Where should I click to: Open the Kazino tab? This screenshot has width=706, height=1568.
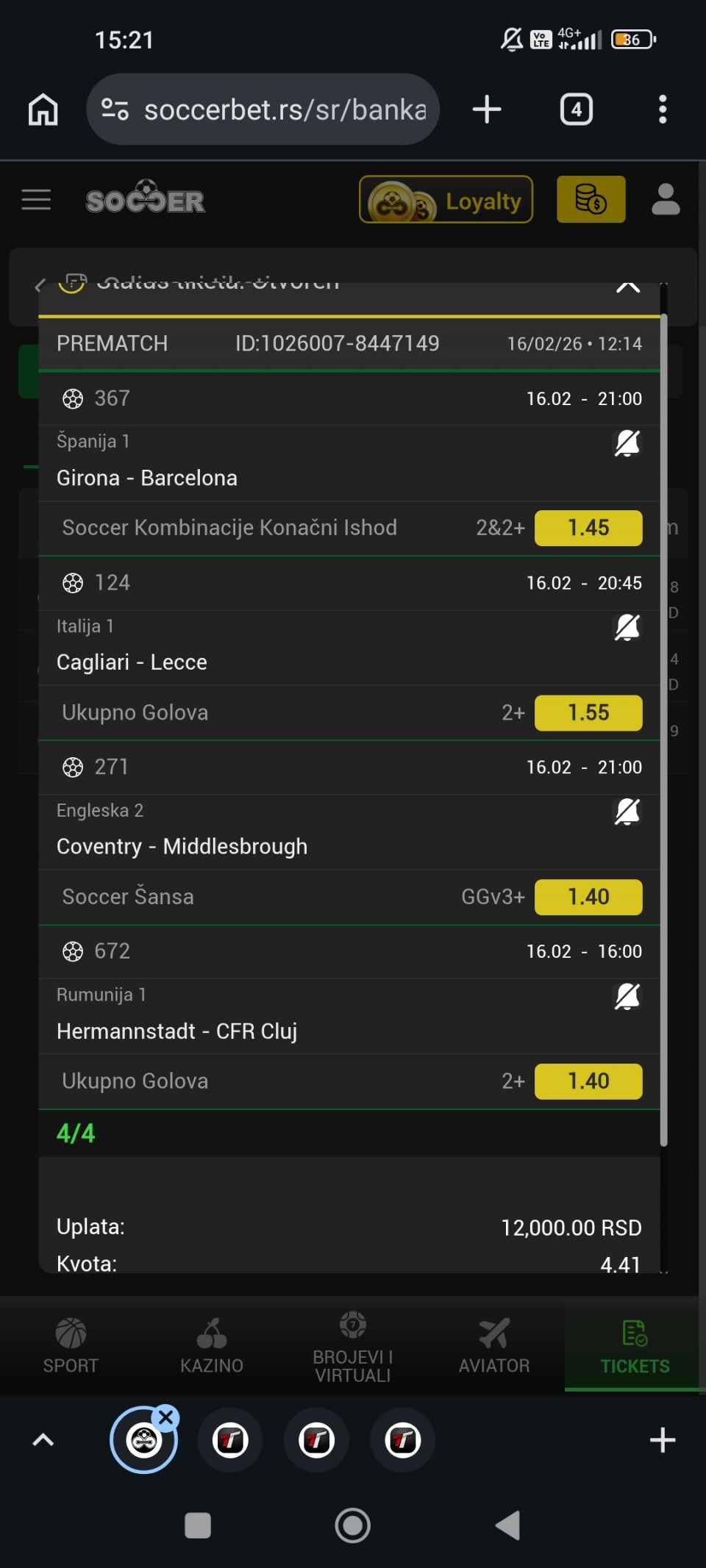[212, 1345]
